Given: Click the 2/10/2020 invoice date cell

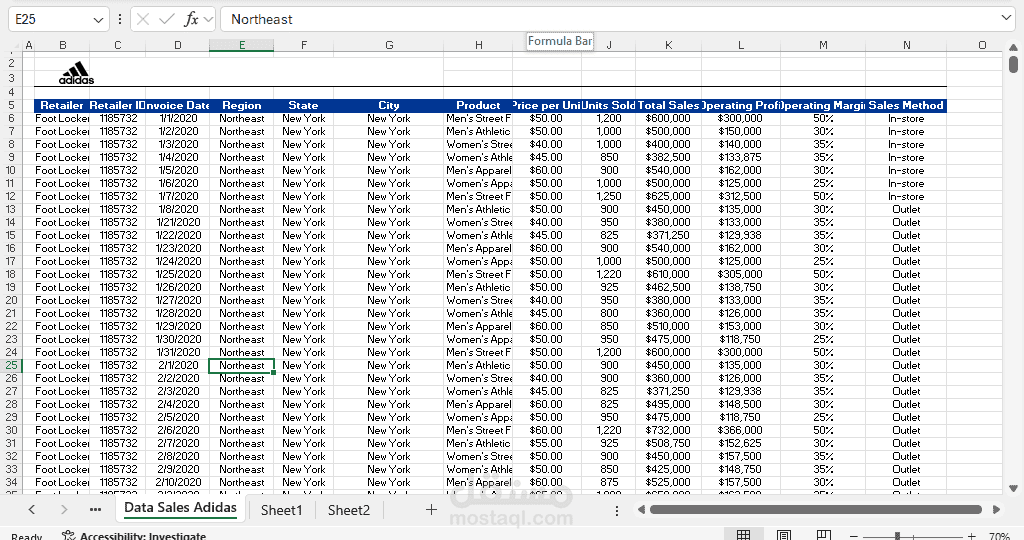Looking at the screenshot, I should (x=178, y=483).
